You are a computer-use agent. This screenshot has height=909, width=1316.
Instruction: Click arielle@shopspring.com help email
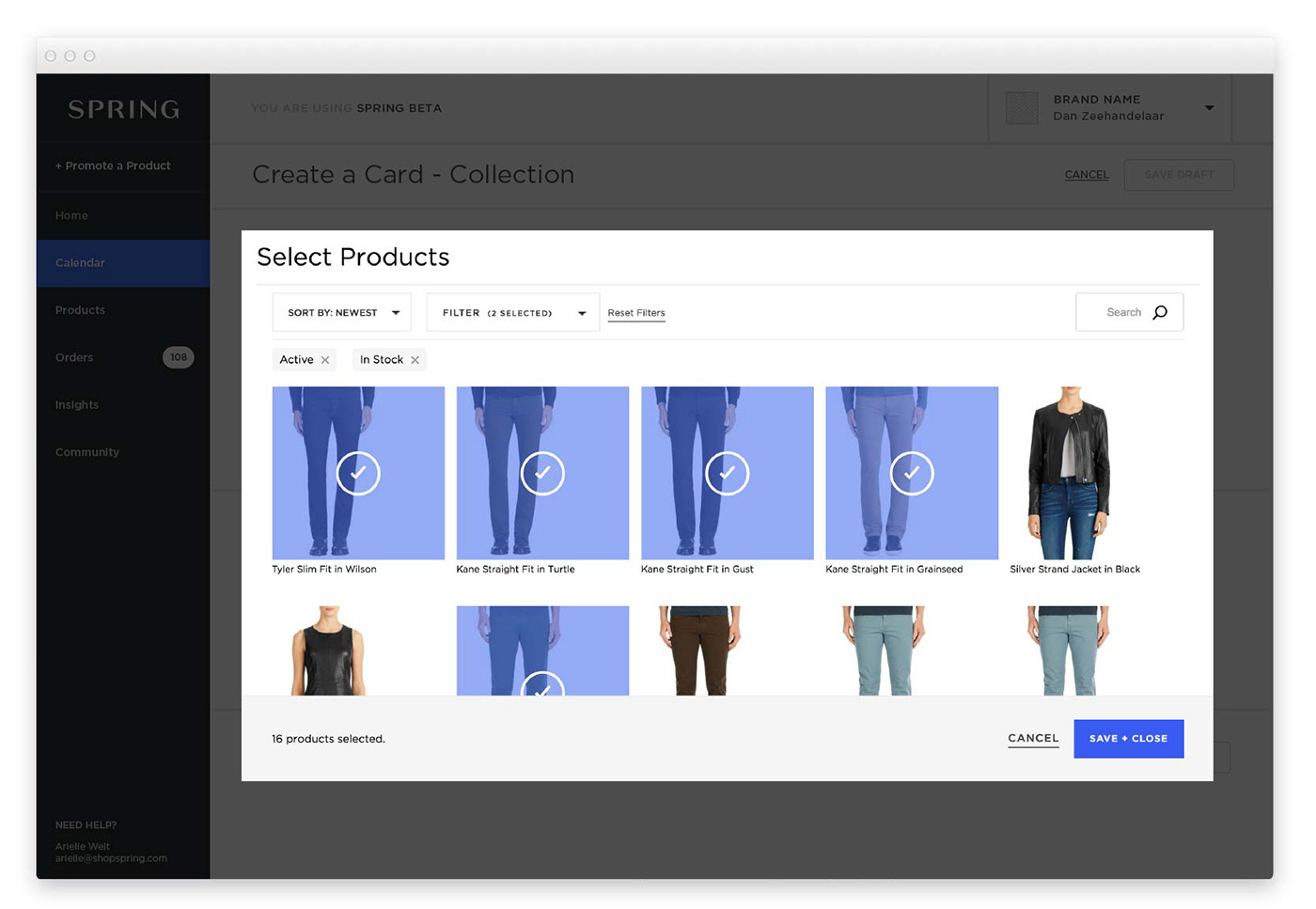pos(111,858)
